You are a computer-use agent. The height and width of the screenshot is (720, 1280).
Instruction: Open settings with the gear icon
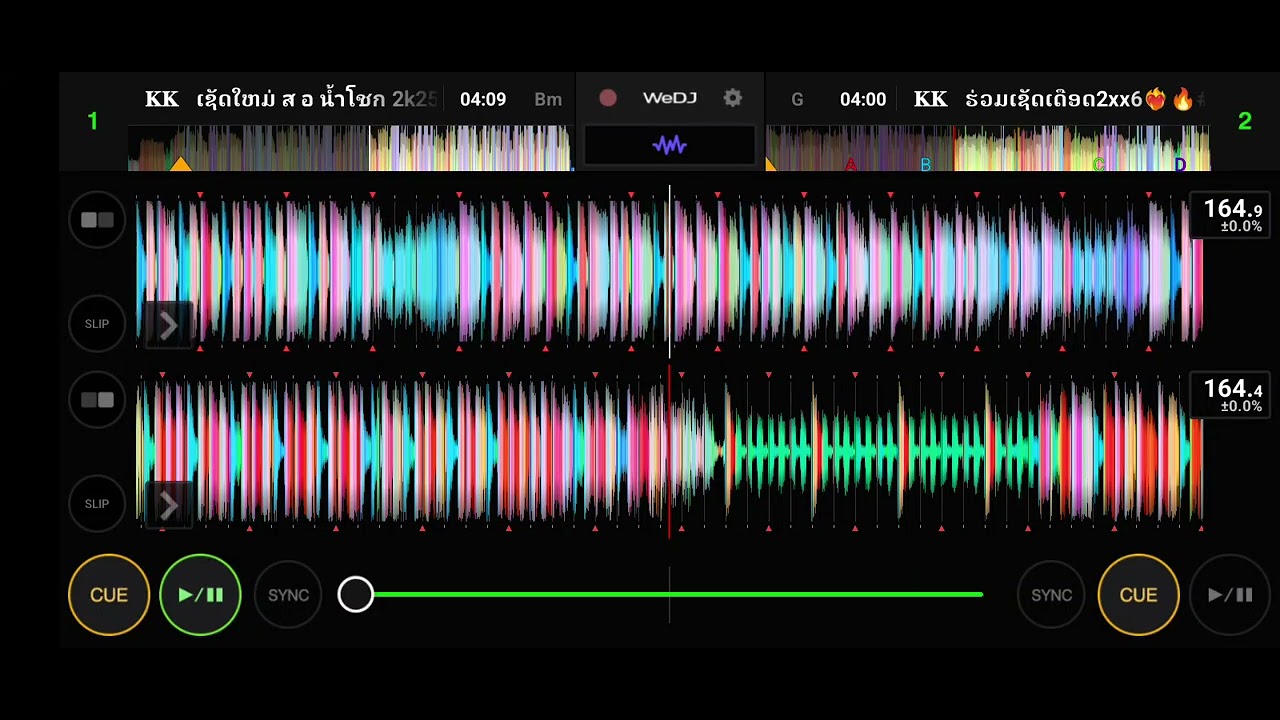733,98
